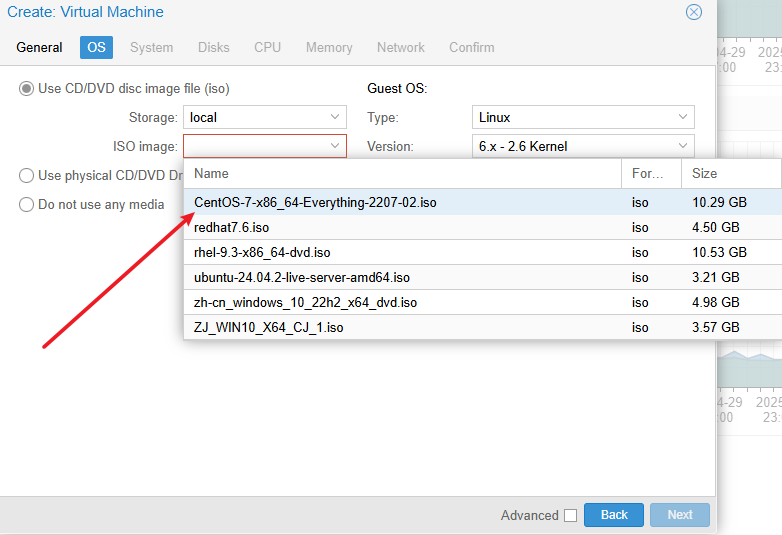This screenshot has width=782, height=535.
Task: Select ubuntu-24.04.2-live-server ISO
Action: [x=302, y=277]
